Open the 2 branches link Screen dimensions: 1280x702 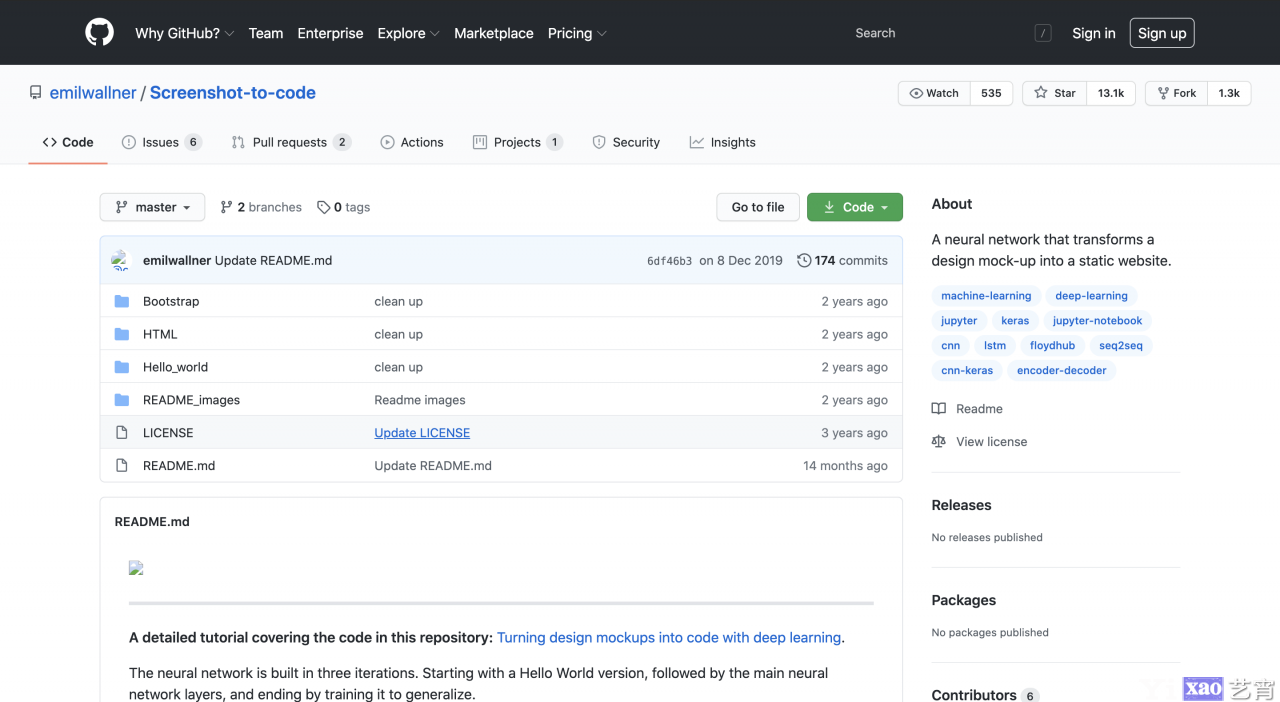261,207
